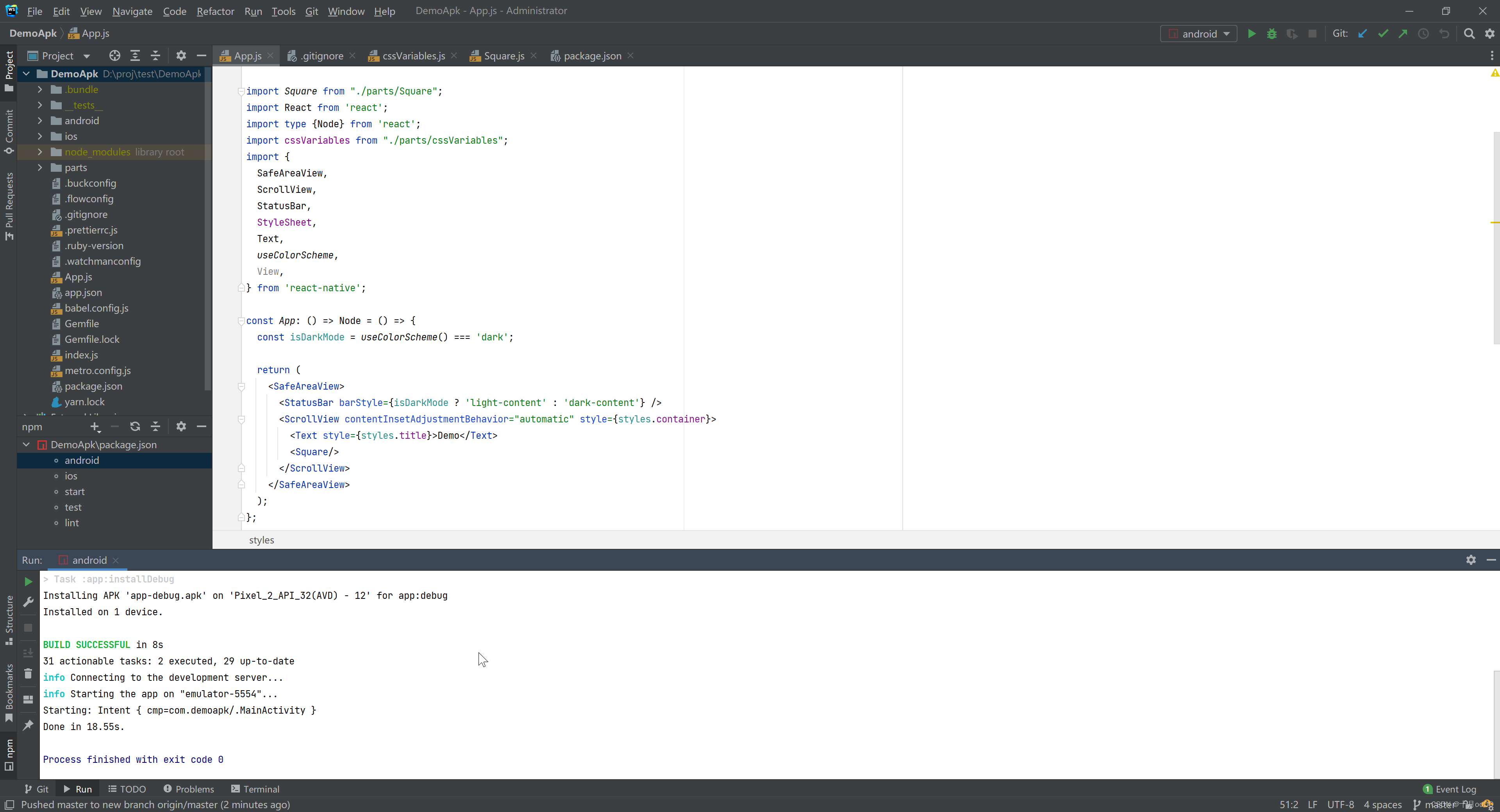
Task: Open the android run configuration dropdown
Action: [x=1198, y=34]
